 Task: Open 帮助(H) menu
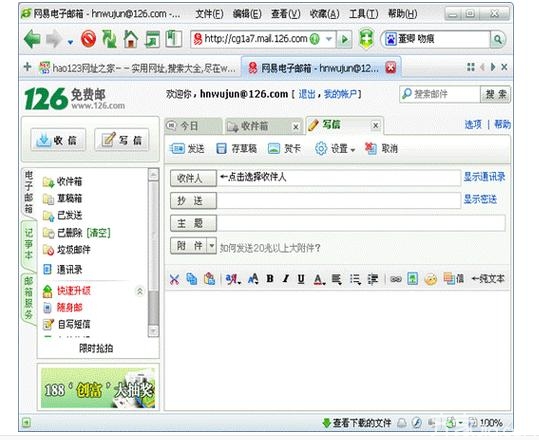click(403, 14)
